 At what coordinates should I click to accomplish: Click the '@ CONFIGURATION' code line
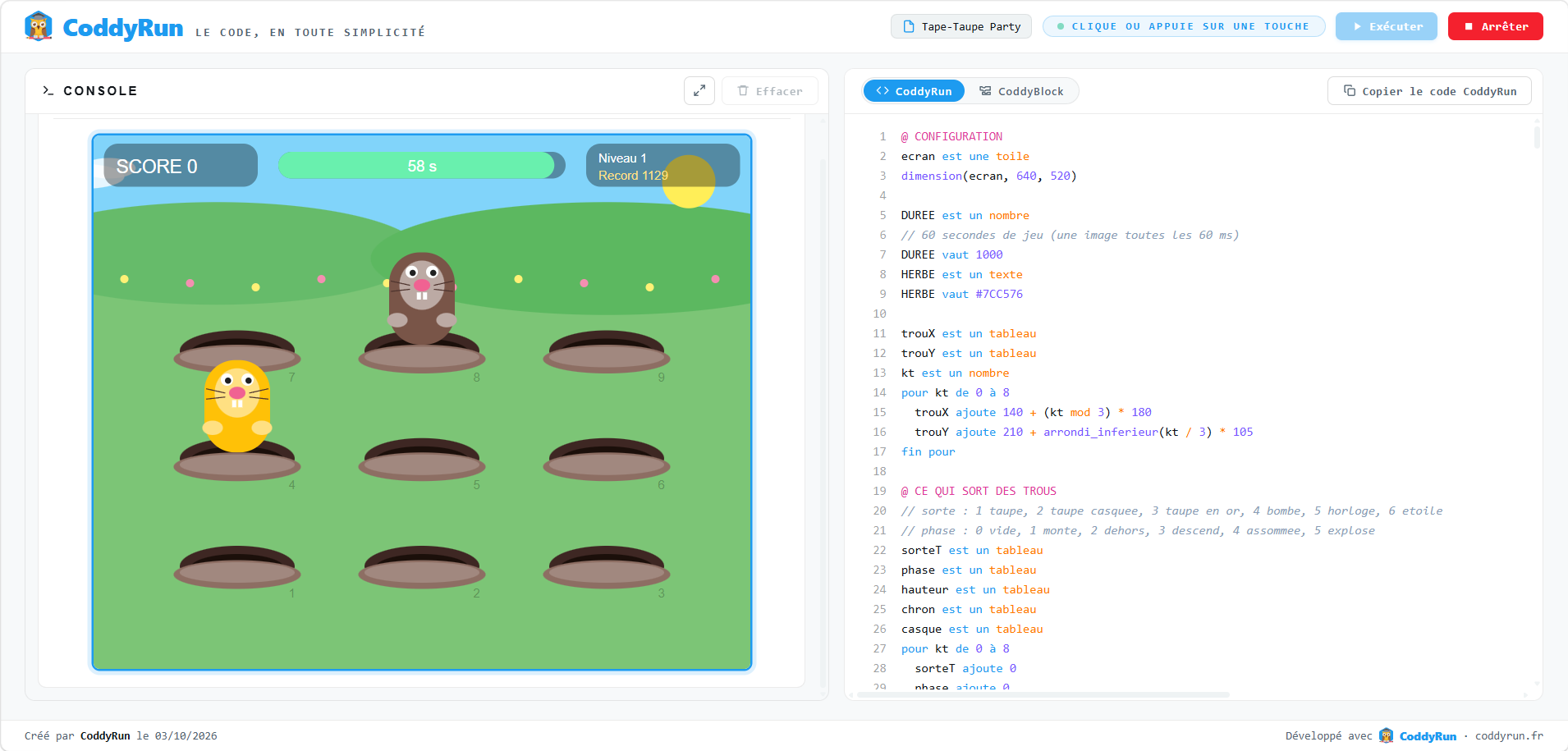951,136
